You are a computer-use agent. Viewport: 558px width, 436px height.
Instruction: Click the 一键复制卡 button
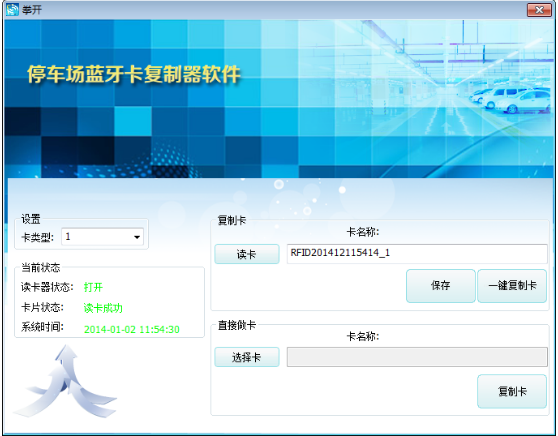tap(512, 286)
